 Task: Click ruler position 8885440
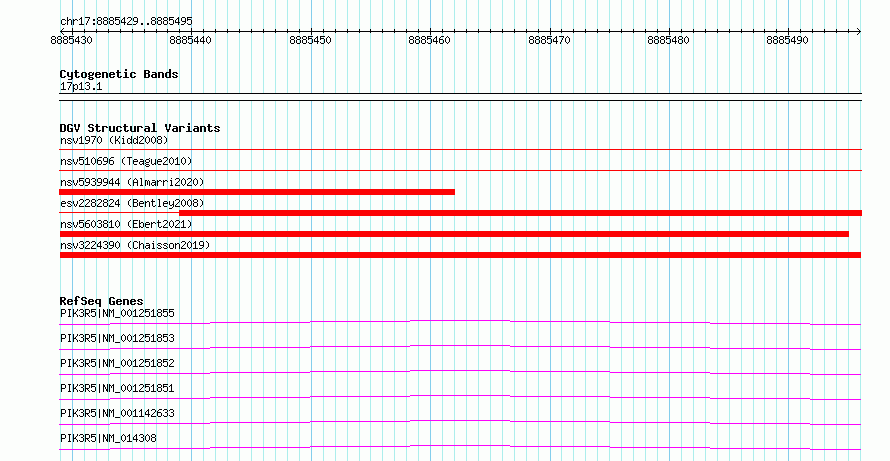coord(191,40)
